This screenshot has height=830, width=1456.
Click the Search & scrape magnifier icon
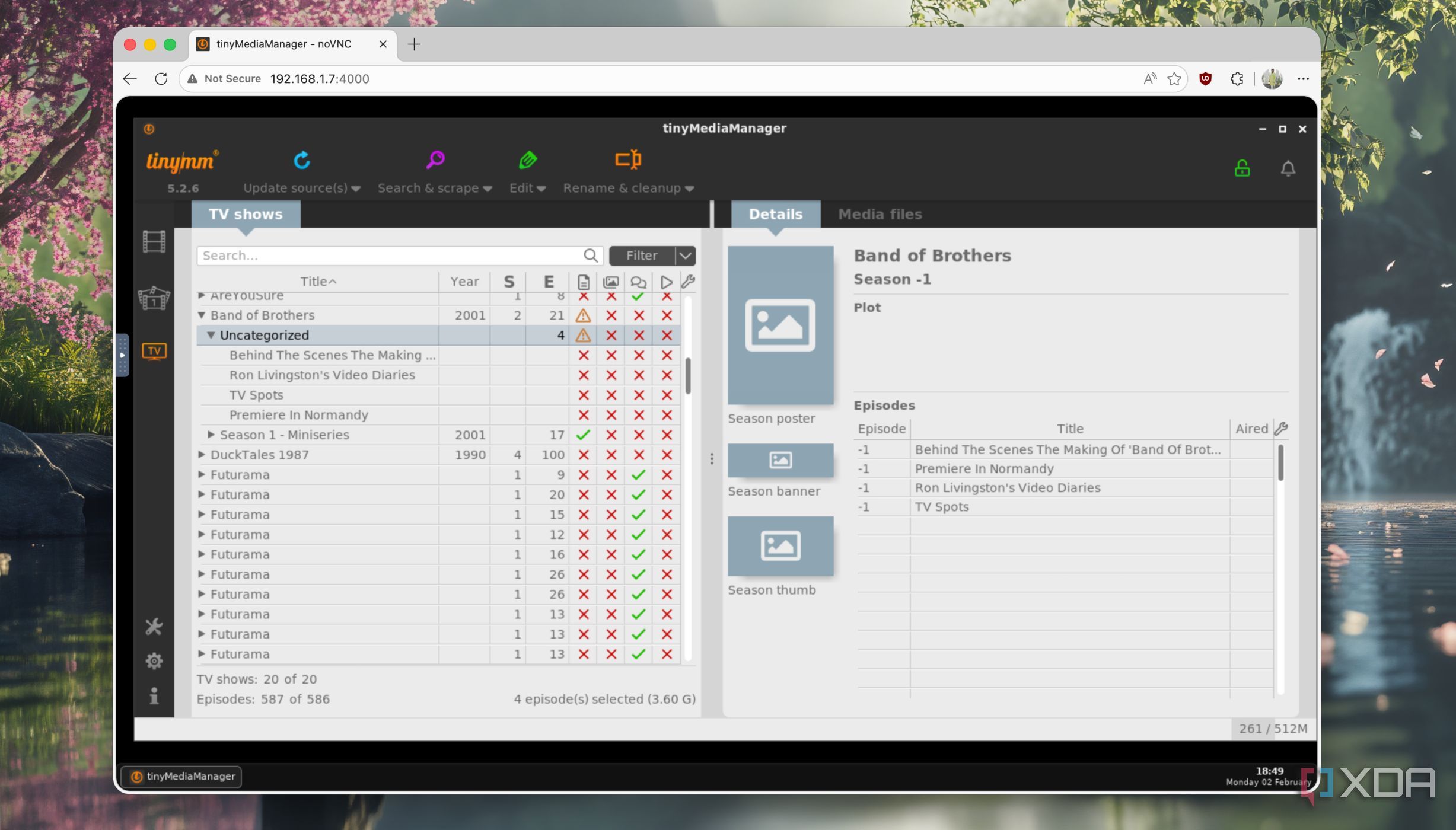coord(435,159)
